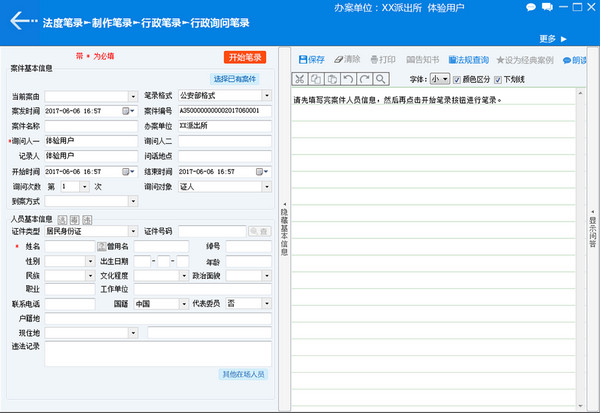
Task: Click the undo arrow icon
Action: (349, 78)
